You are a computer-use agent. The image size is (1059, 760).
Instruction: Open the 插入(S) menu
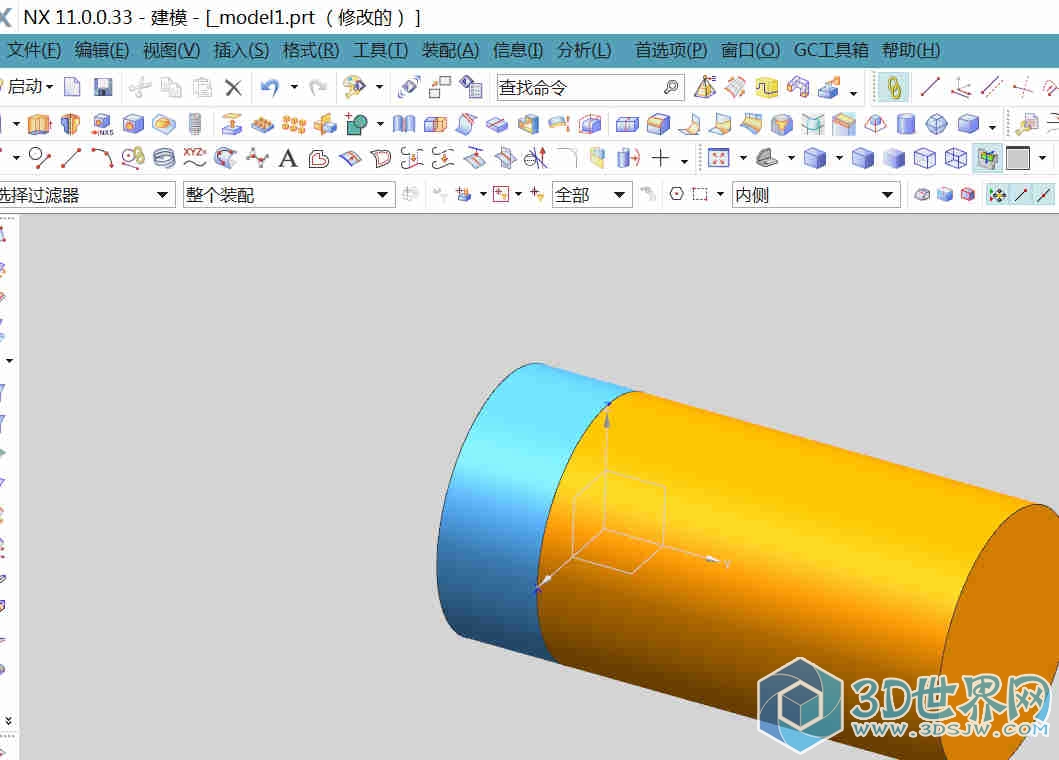241,51
